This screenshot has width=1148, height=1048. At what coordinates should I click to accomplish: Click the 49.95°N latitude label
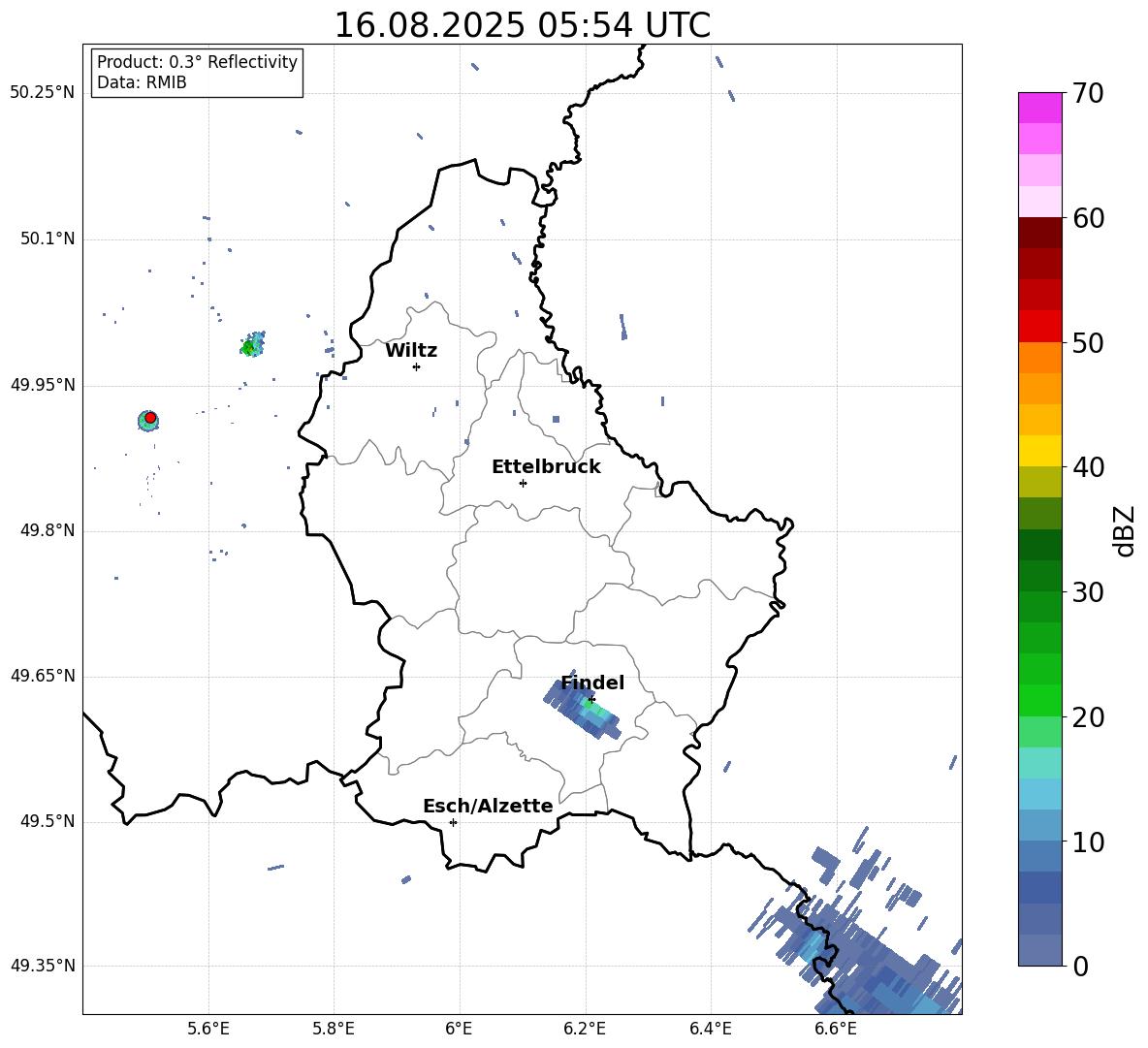43,385
